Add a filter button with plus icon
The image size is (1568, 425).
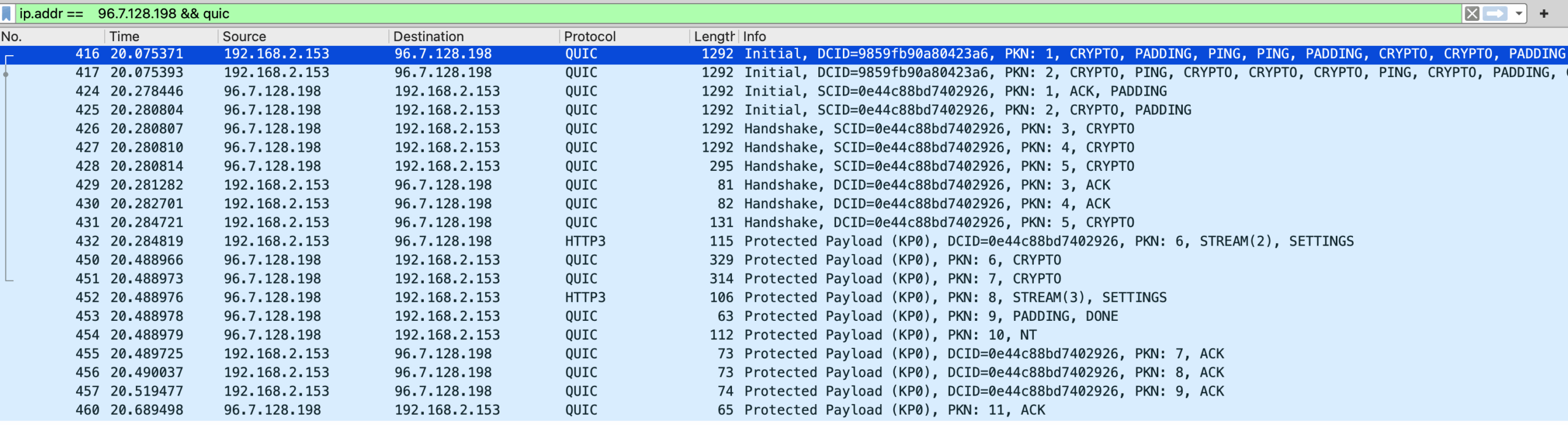click(x=1543, y=13)
